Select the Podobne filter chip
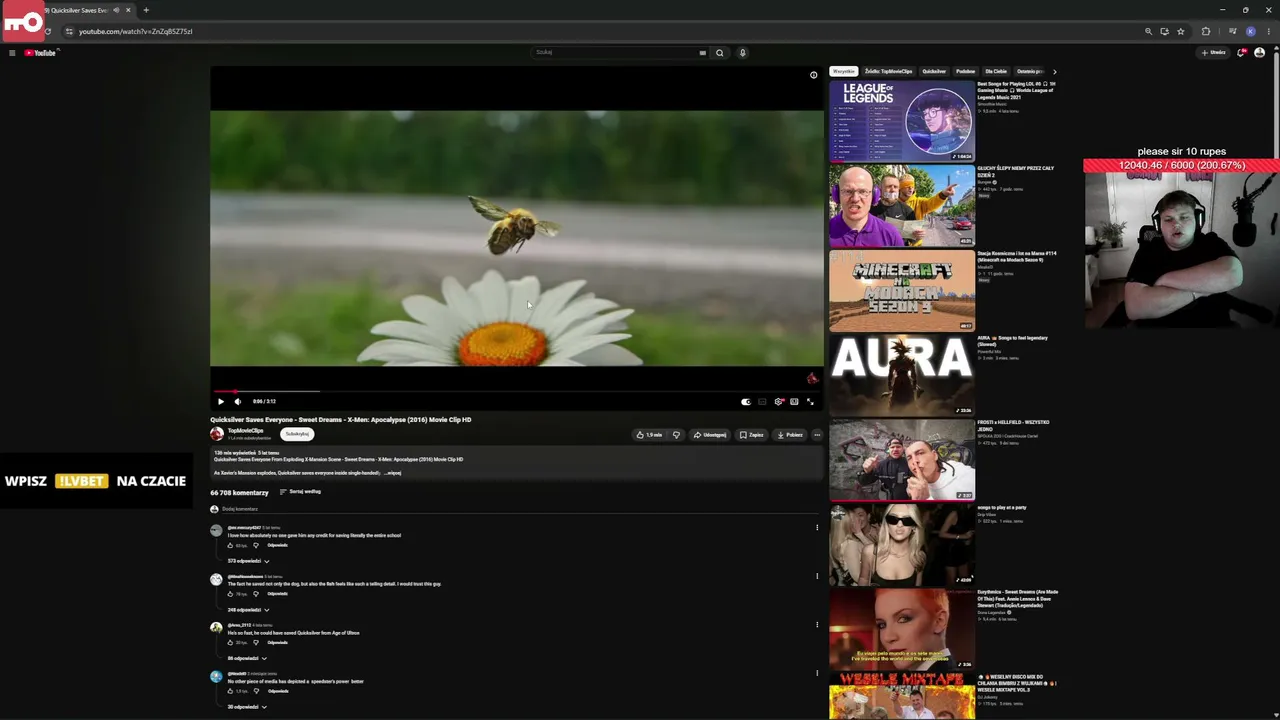Image resolution: width=1280 pixels, height=720 pixels. tap(965, 72)
